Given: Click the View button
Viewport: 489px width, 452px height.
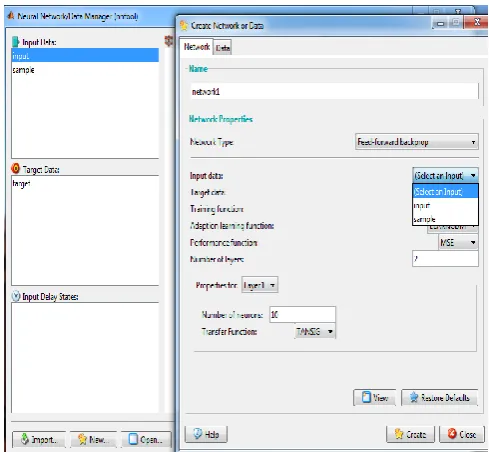Looking at the screenshot, I should pyautogui.click(x=375, y=397).
